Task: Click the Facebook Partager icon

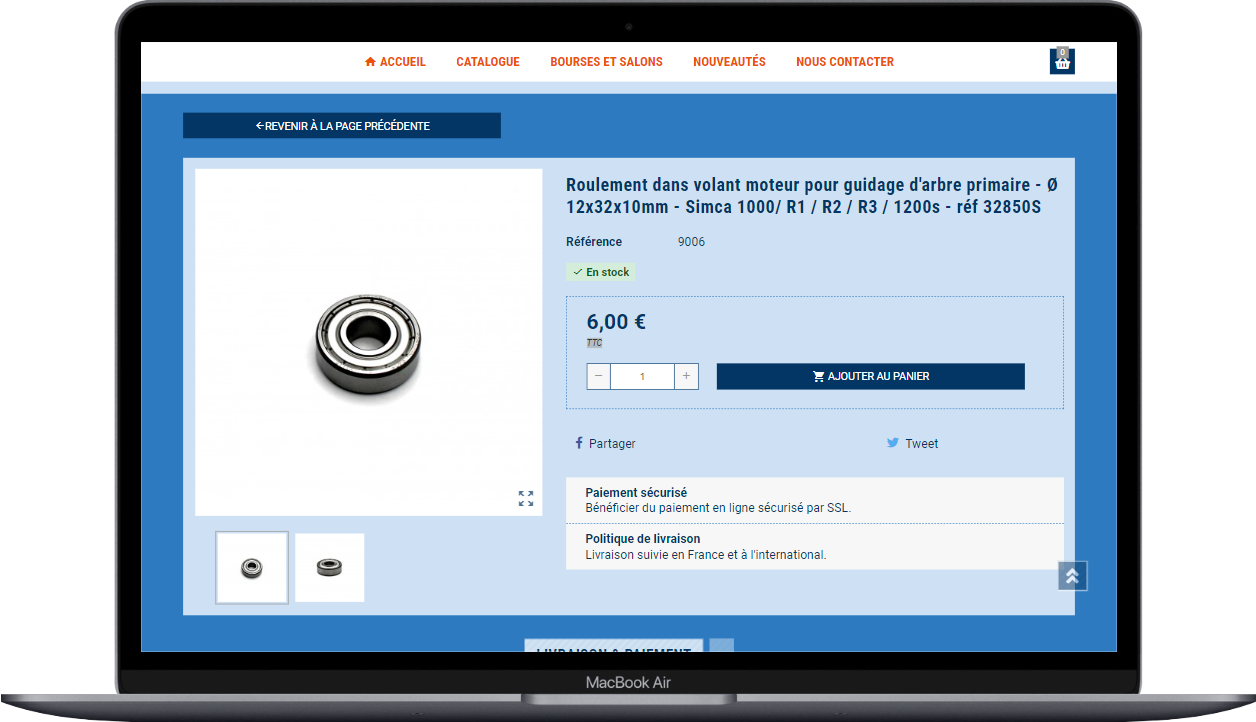Action: [579, 443]
